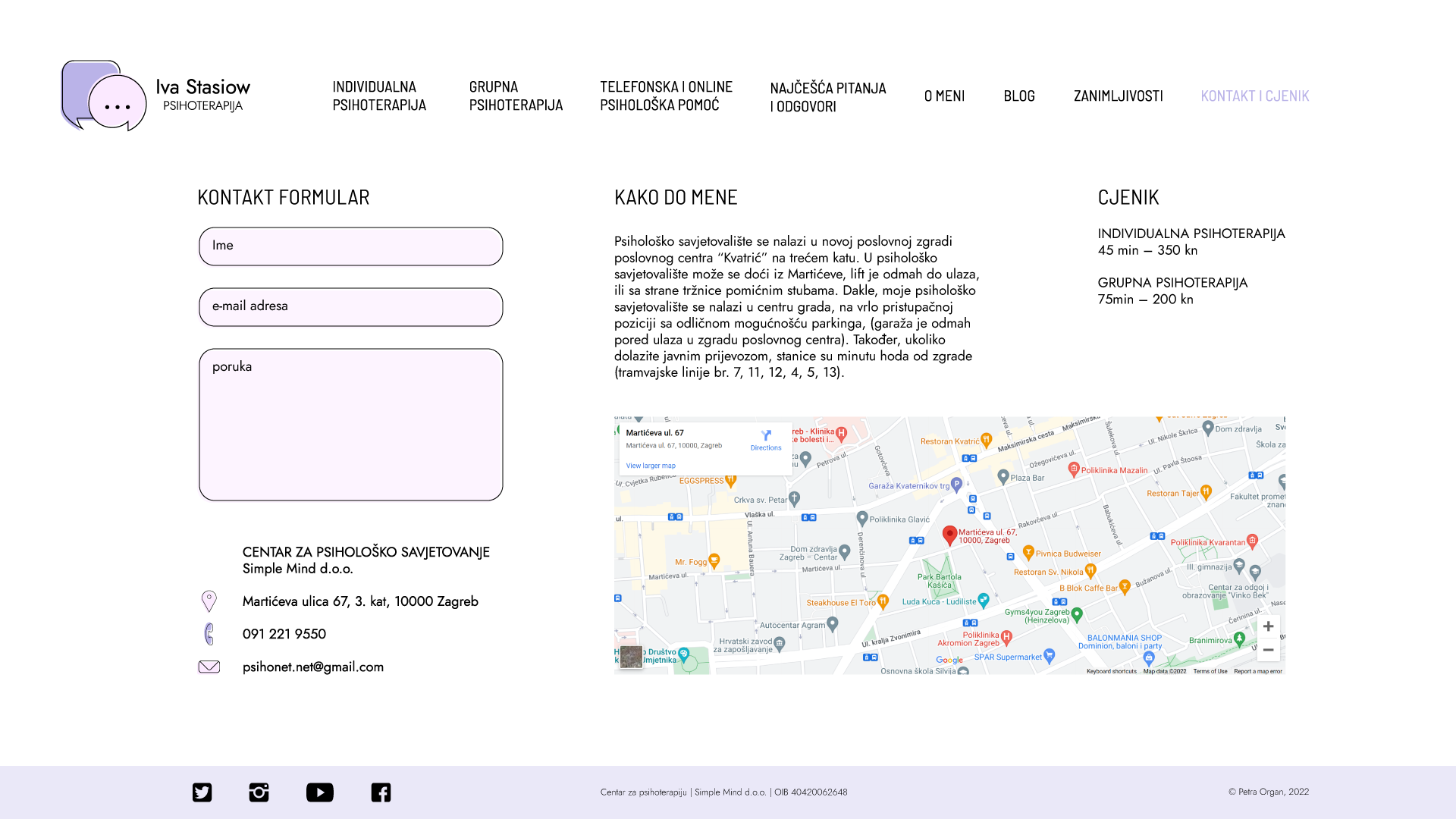The height and width of the screenshot is (819, 1456).
Task: Open Zanimljivosti in navigation
Action: click(1118, 96)
